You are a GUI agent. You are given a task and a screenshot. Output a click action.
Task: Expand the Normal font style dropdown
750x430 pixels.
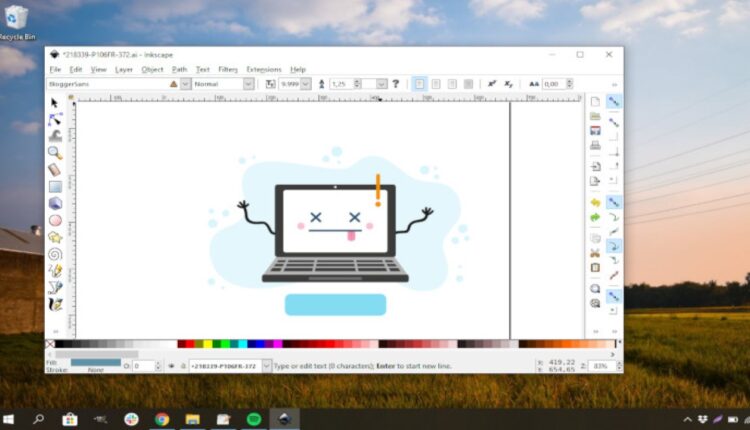(x=248, y=84)
